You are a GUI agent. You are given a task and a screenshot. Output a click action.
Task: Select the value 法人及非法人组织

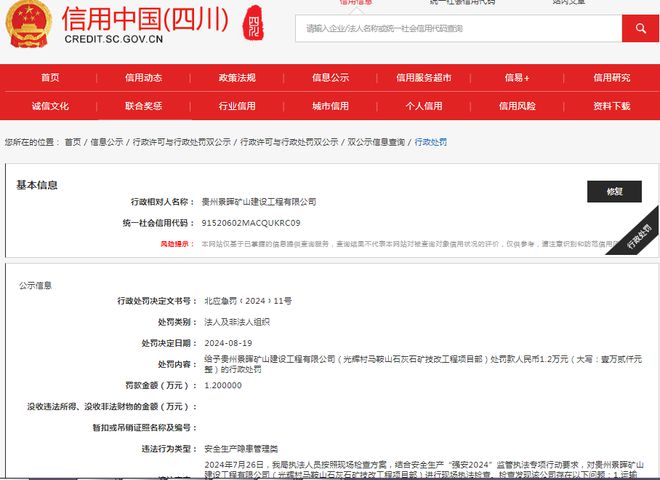[237, 322]
